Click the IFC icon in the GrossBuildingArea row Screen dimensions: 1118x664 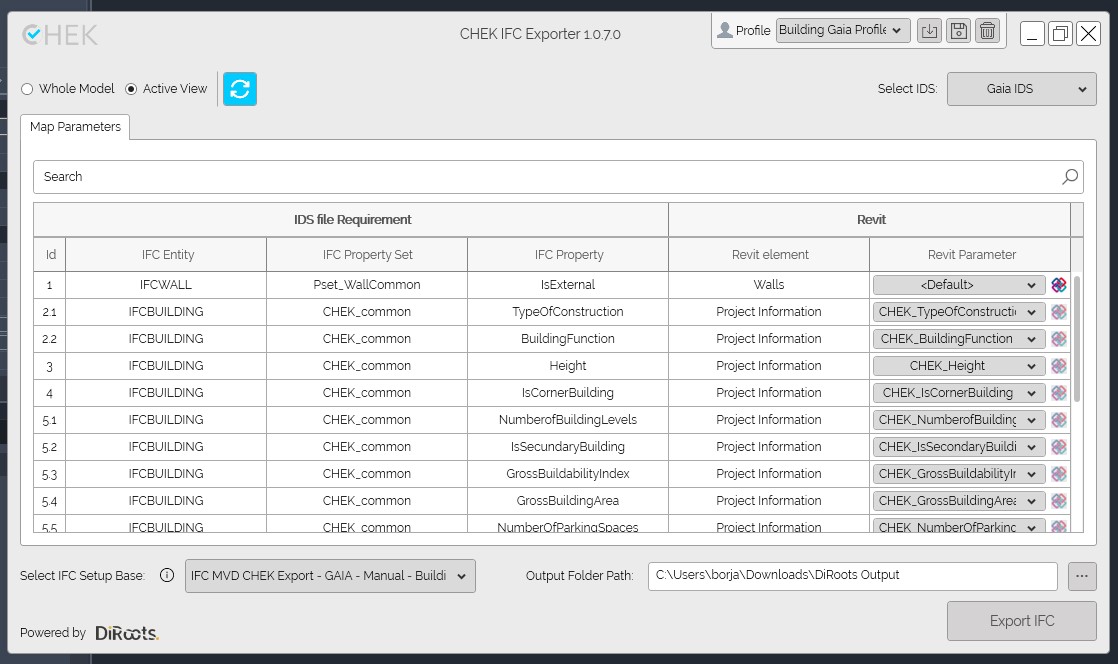click(1059, 501)
